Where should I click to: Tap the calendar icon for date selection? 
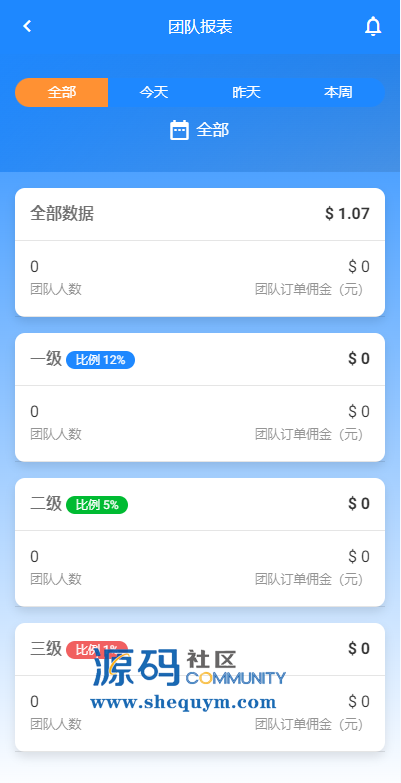179,130
